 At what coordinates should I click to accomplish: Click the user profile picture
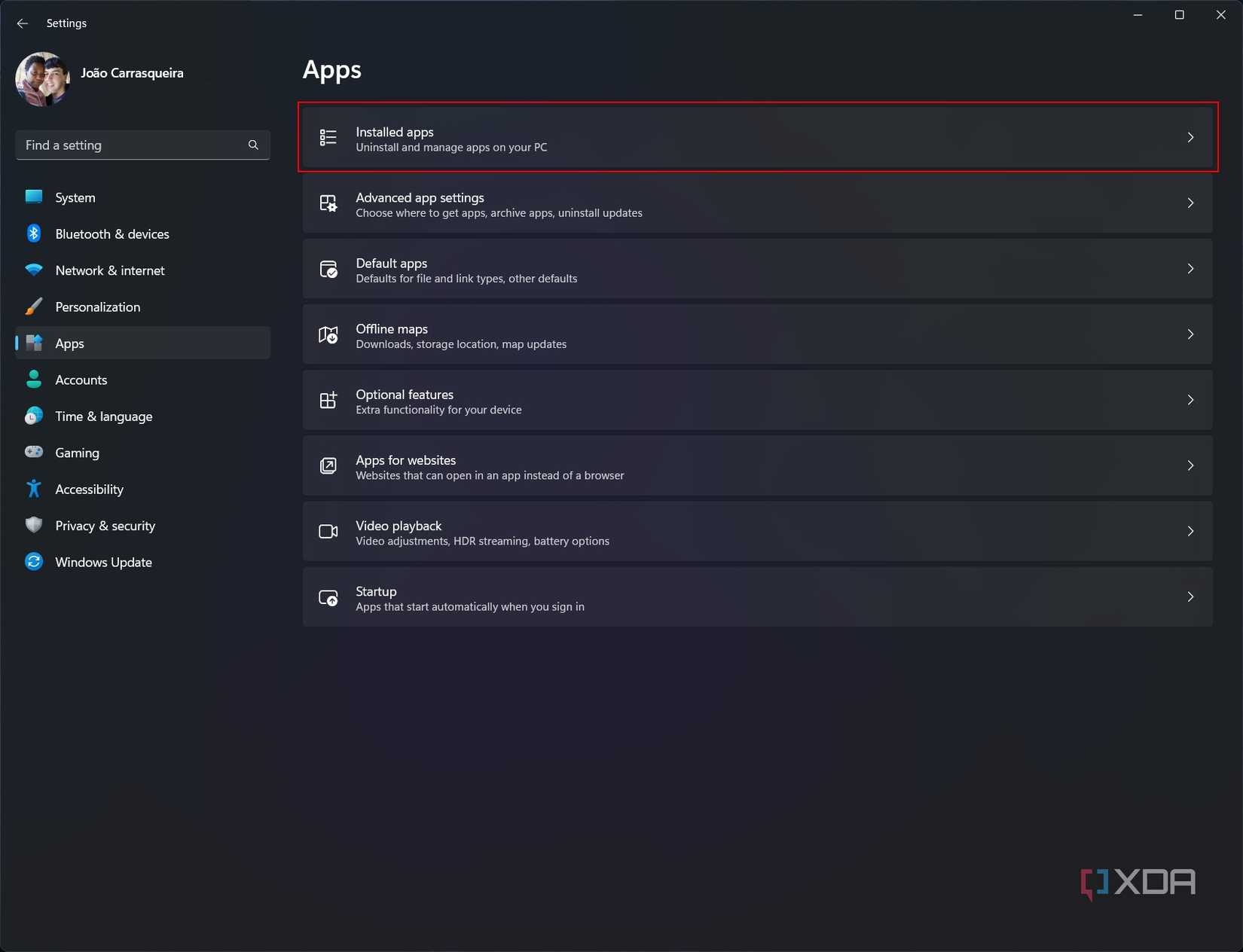(42, 78)
